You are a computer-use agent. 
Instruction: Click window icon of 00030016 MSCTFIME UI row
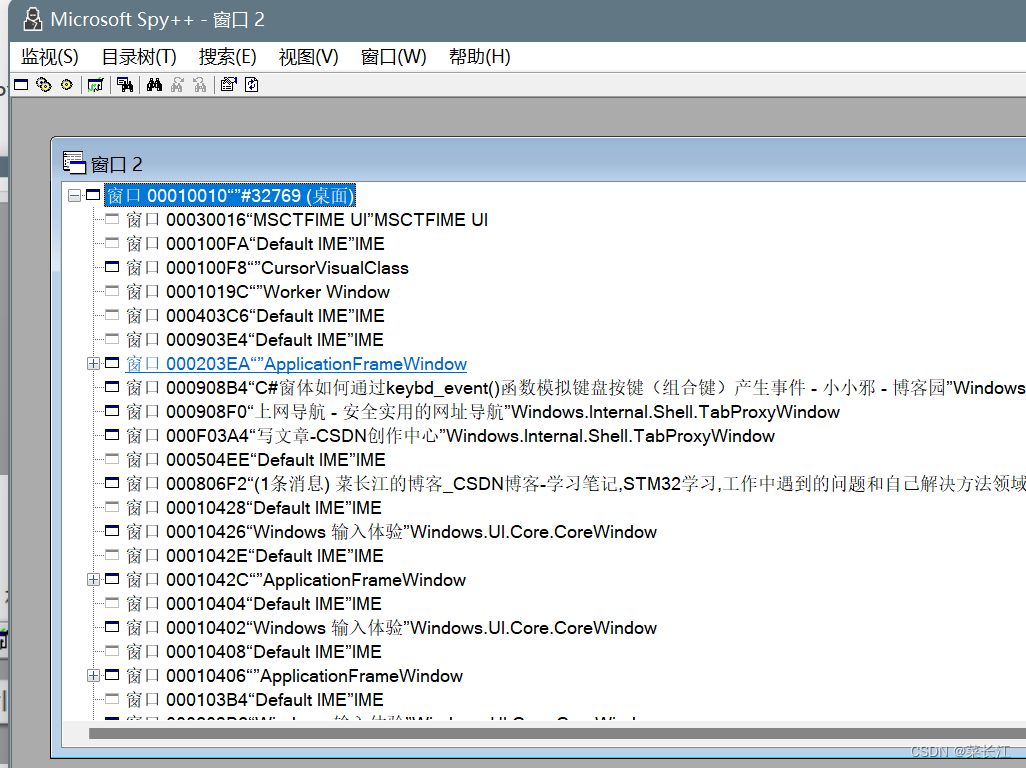112,219
